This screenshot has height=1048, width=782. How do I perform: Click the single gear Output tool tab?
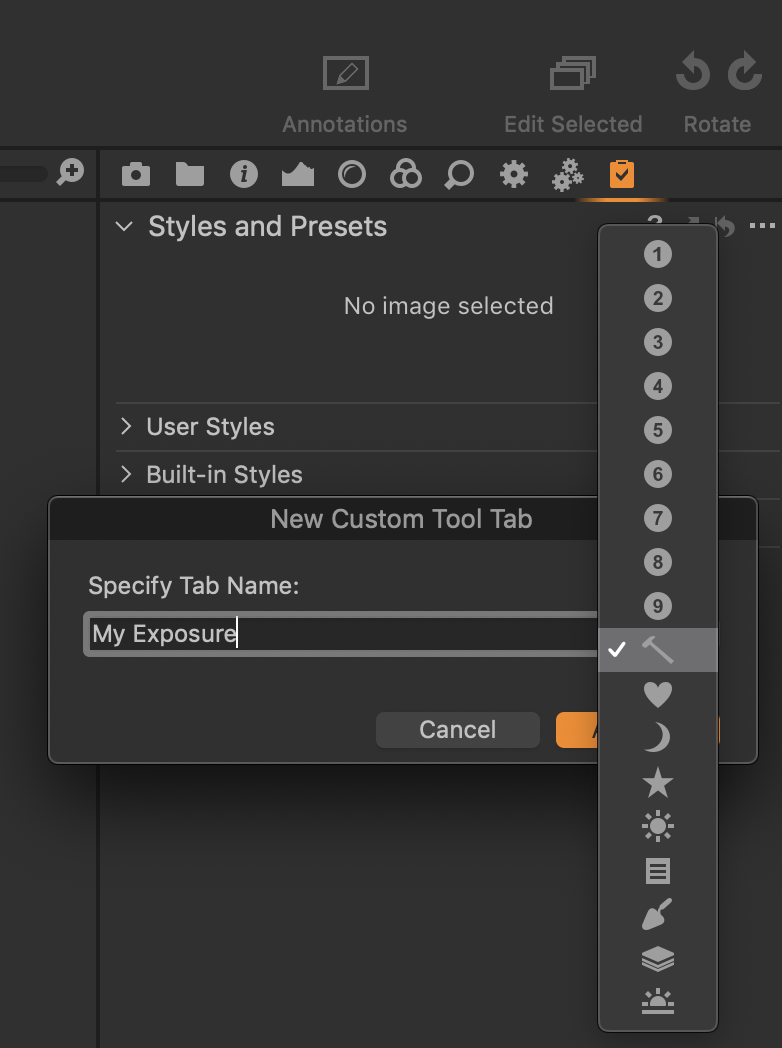[x=513, y=175]
